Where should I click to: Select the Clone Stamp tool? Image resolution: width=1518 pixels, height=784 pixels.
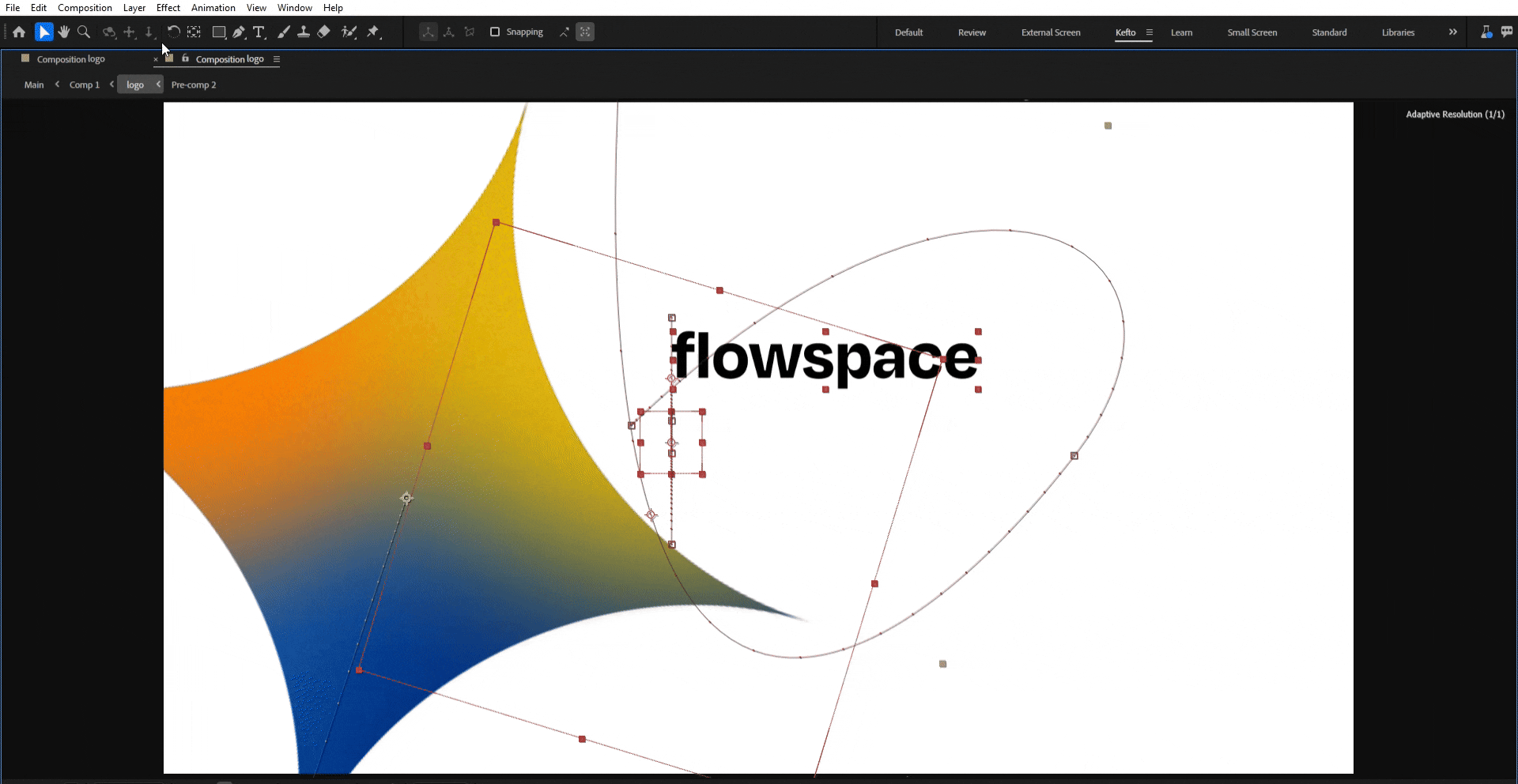coord(304,32)
